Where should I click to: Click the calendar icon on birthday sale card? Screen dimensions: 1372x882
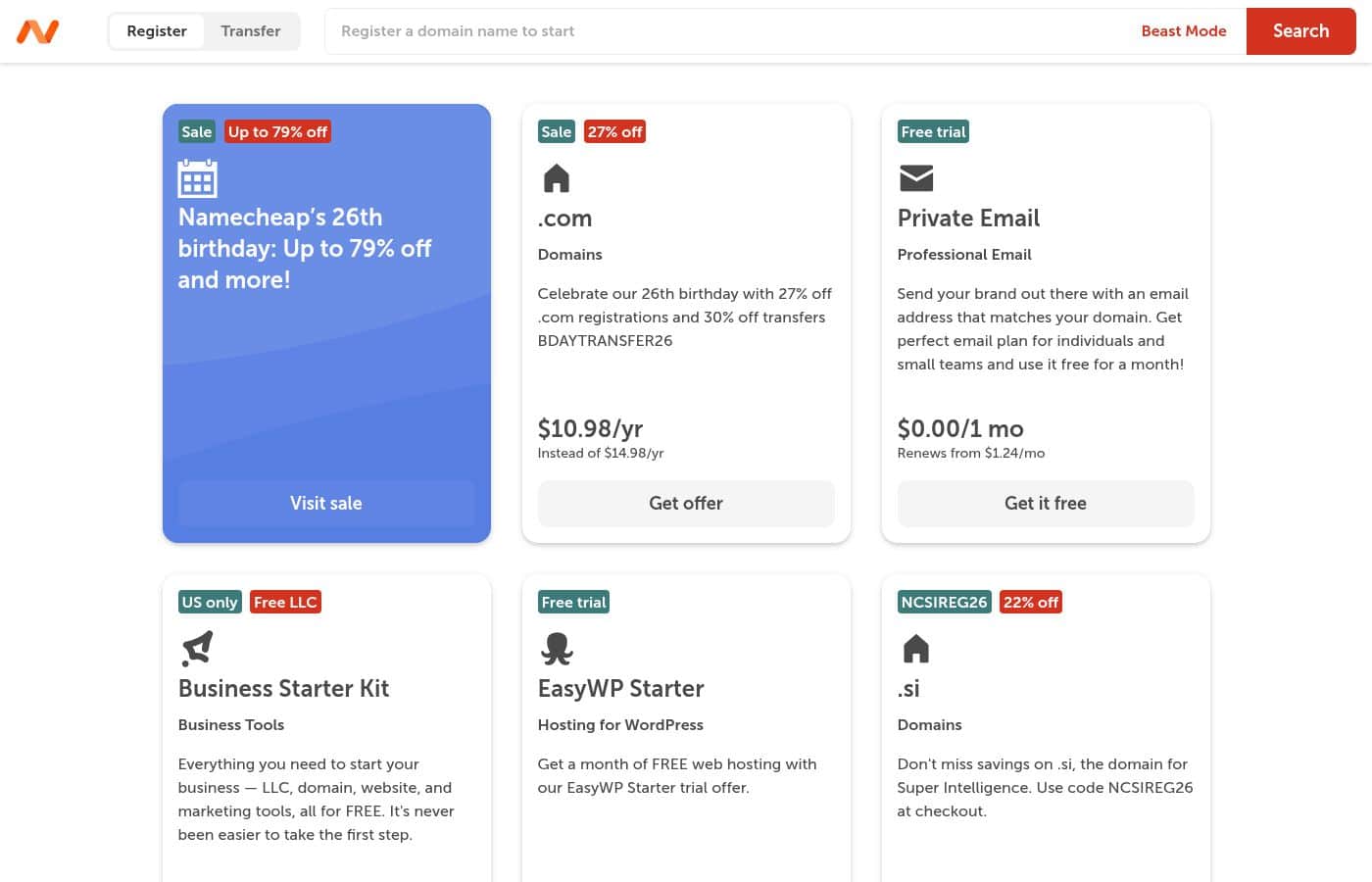pyautogui.click(x=197, y=178)
